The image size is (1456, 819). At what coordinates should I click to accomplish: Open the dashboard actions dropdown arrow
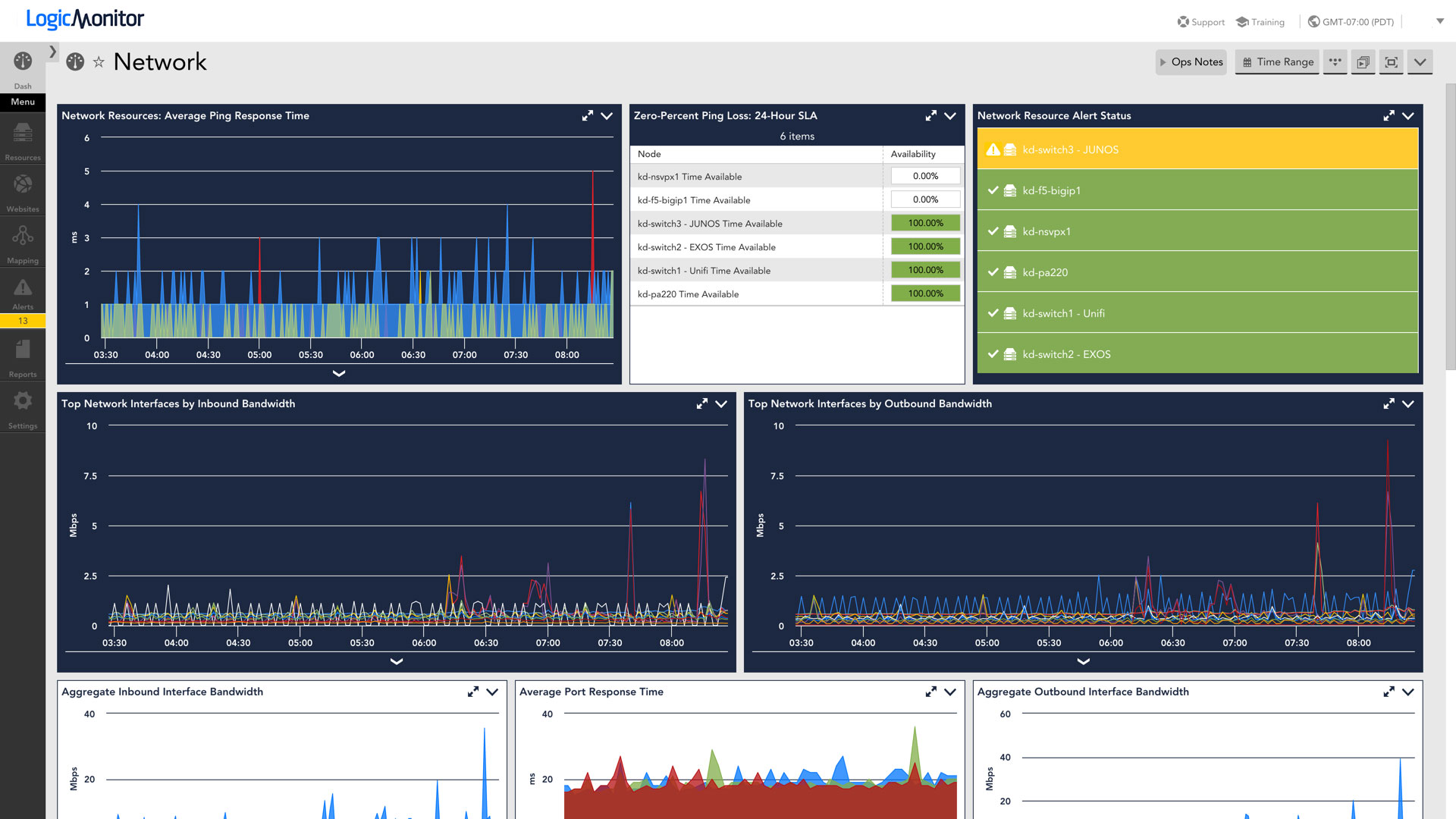click(x=1420, y=62)
